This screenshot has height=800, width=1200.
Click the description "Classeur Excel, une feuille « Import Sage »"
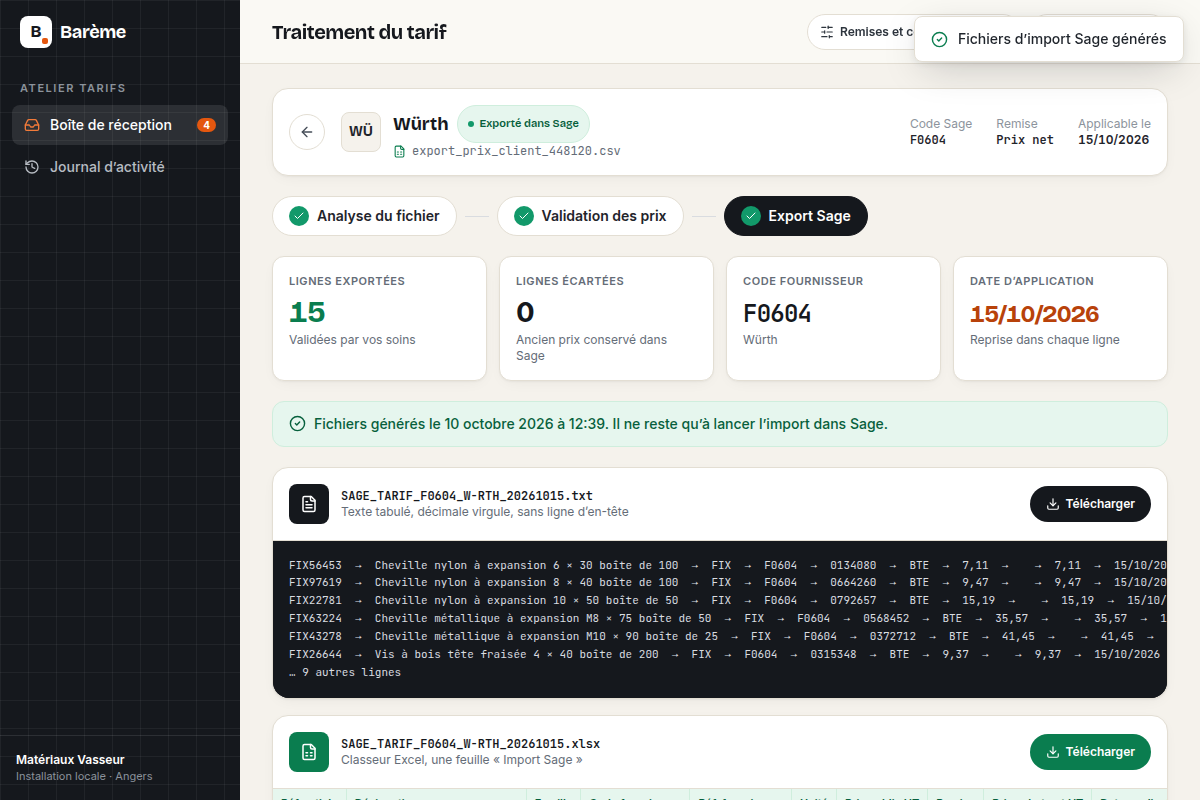pos(462,760)
